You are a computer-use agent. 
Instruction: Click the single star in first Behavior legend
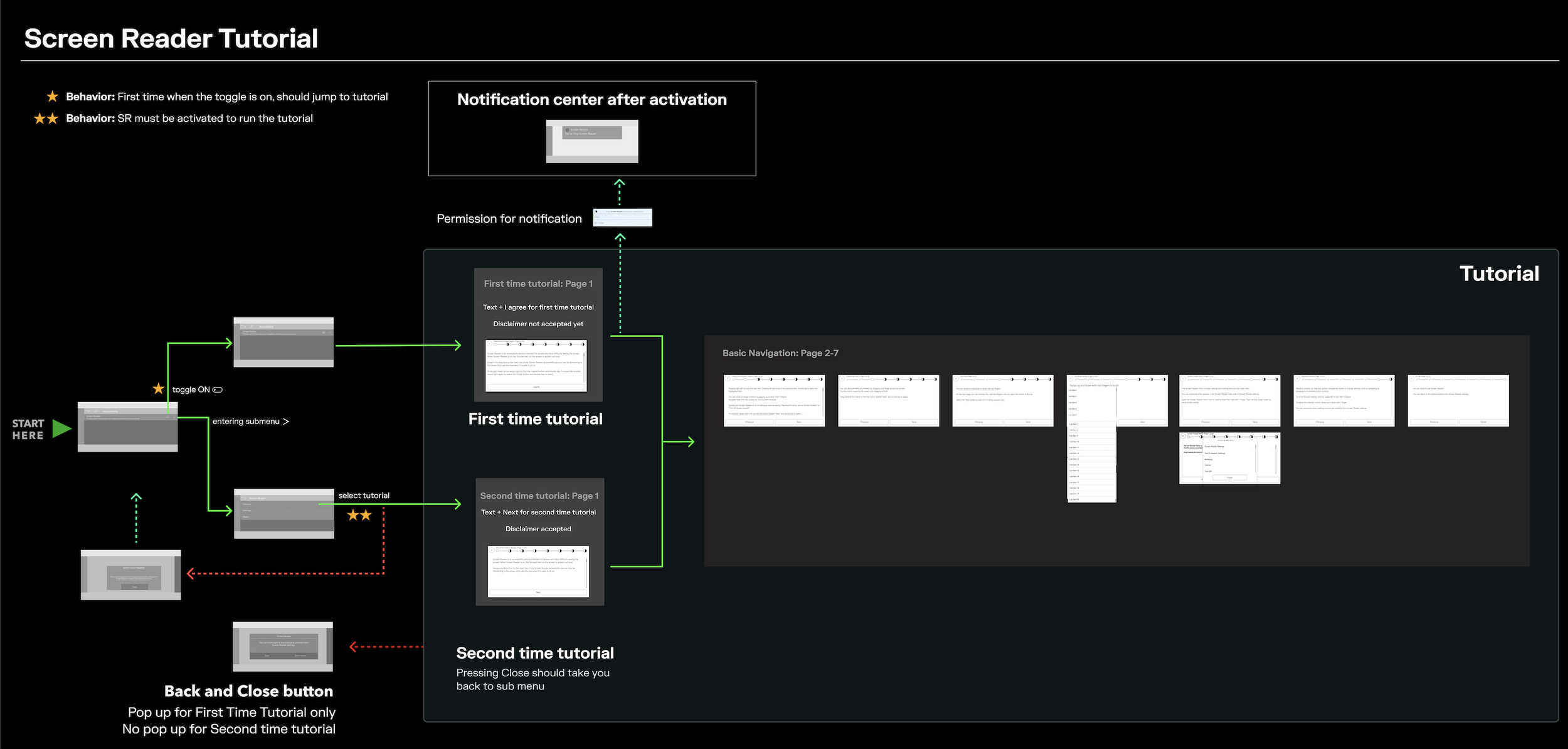[x=53, y=97]
